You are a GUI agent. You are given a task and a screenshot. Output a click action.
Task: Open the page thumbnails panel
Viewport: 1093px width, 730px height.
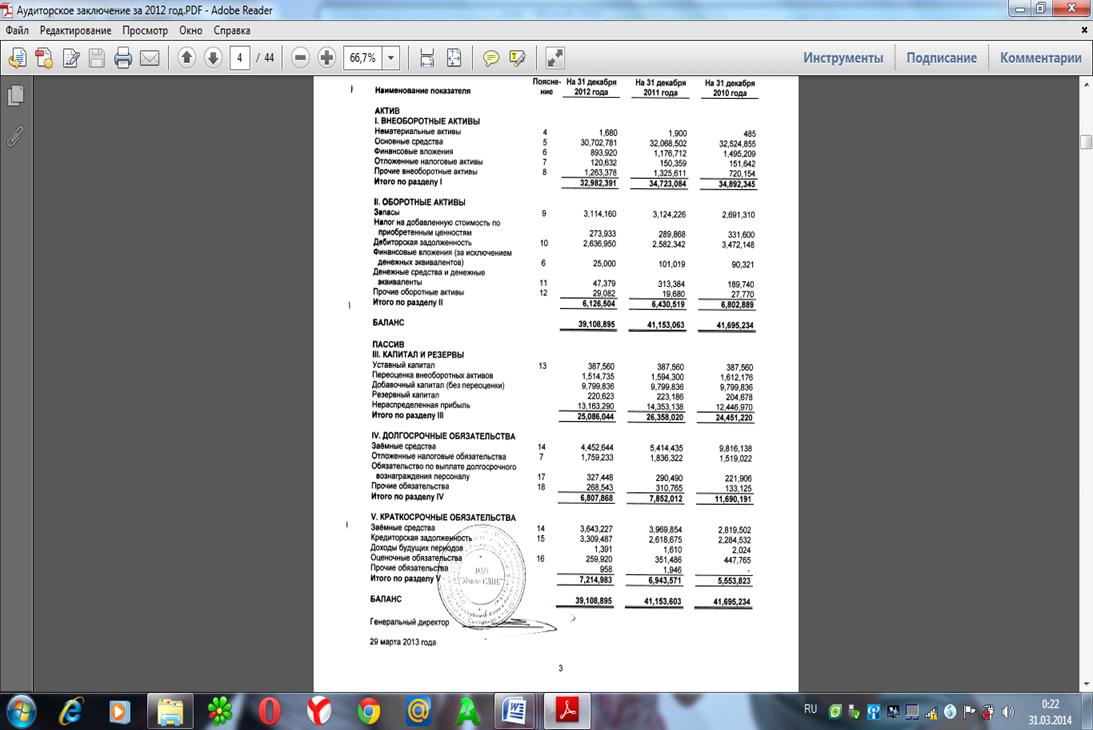pos(15,96)
